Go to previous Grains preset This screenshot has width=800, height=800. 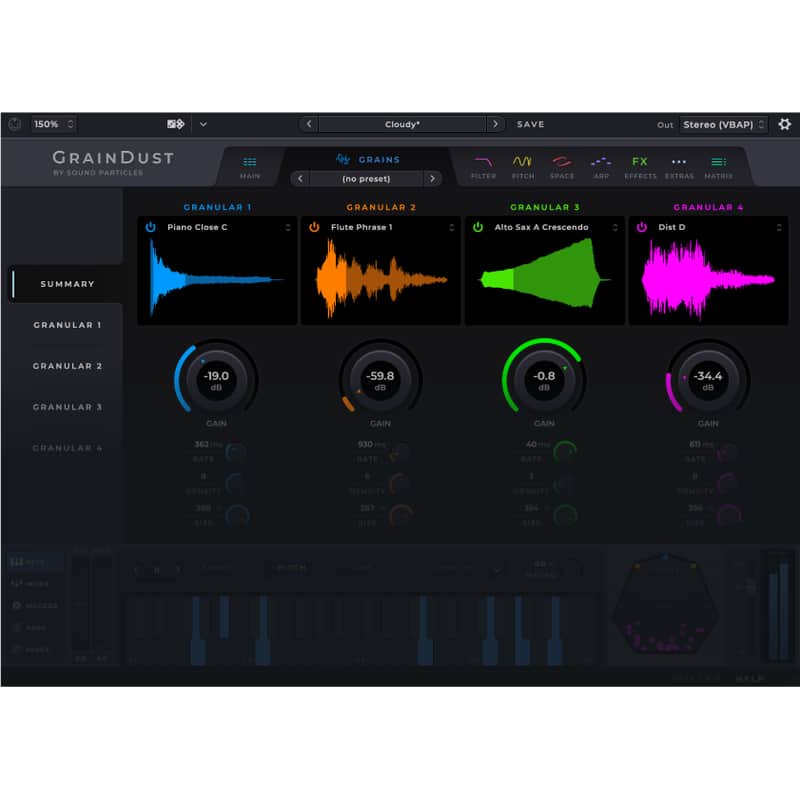coord(300,179)
